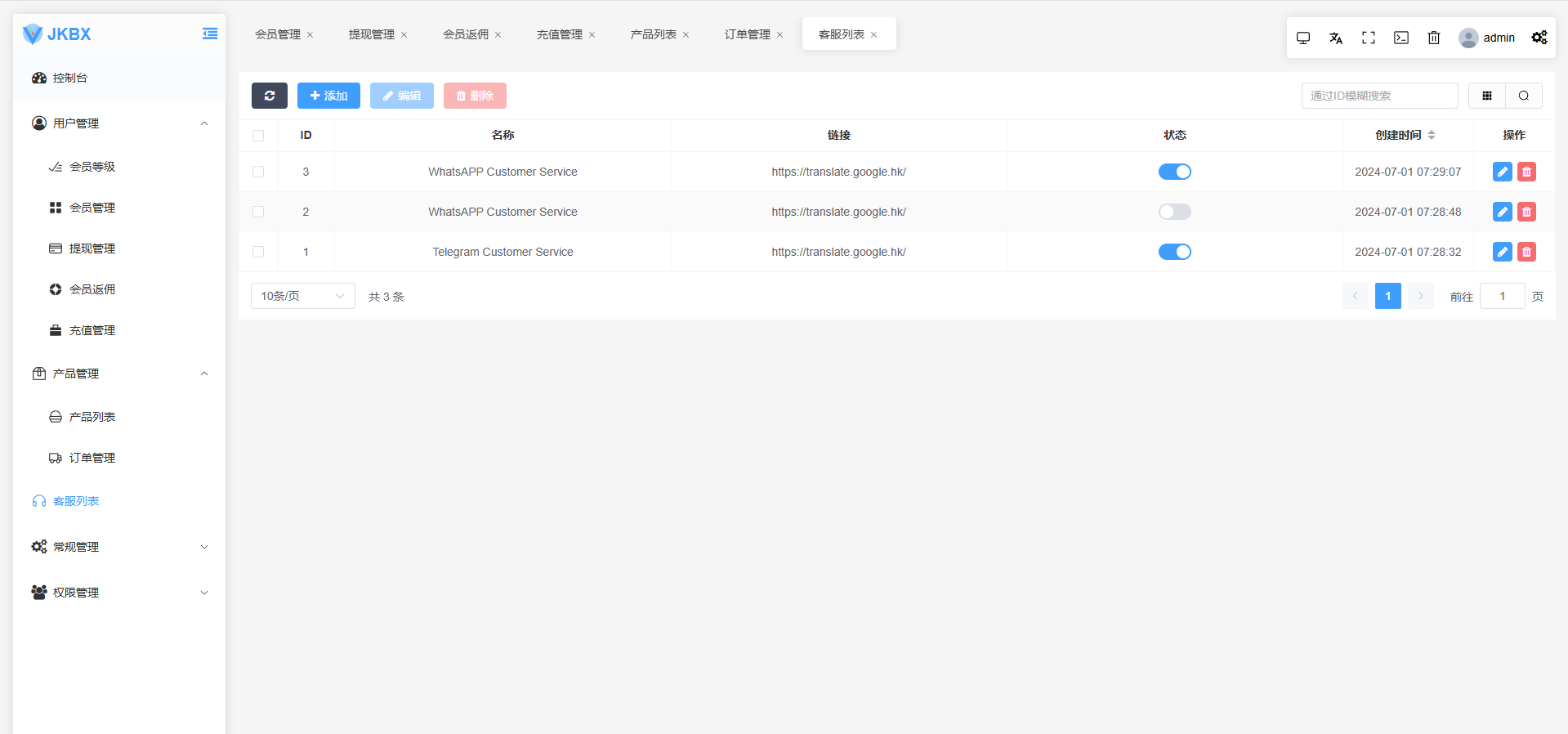Enable status switch for ID 2
The width and height of the screenshot is (1568, 734).
point(1175,212)
